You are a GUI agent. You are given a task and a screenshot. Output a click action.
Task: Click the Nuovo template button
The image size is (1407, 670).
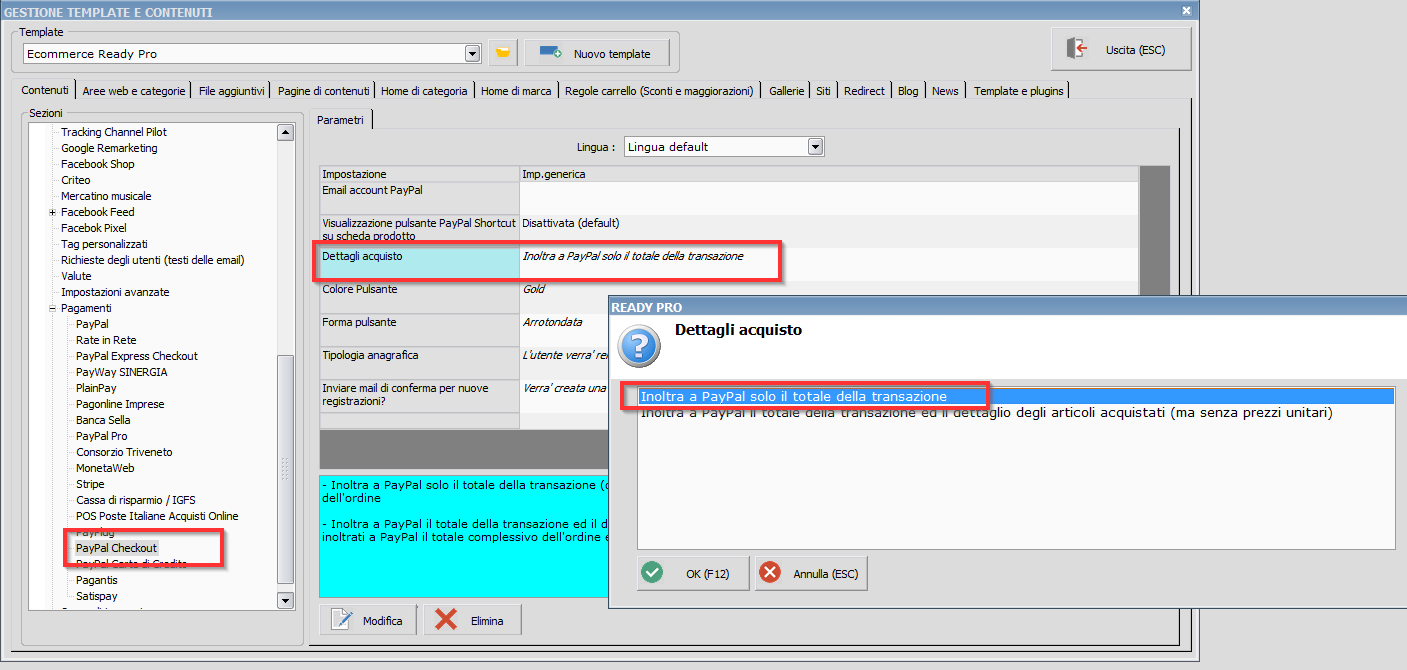[x=596, y=53]
